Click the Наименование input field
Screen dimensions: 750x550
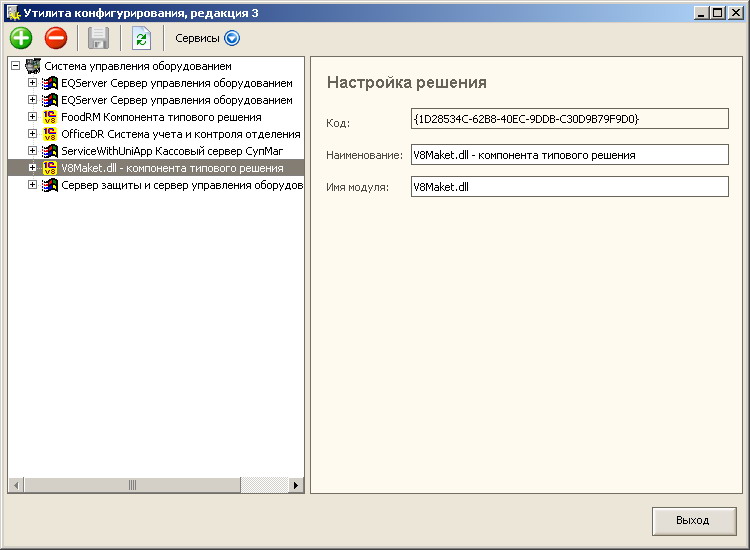pos(569,155)
